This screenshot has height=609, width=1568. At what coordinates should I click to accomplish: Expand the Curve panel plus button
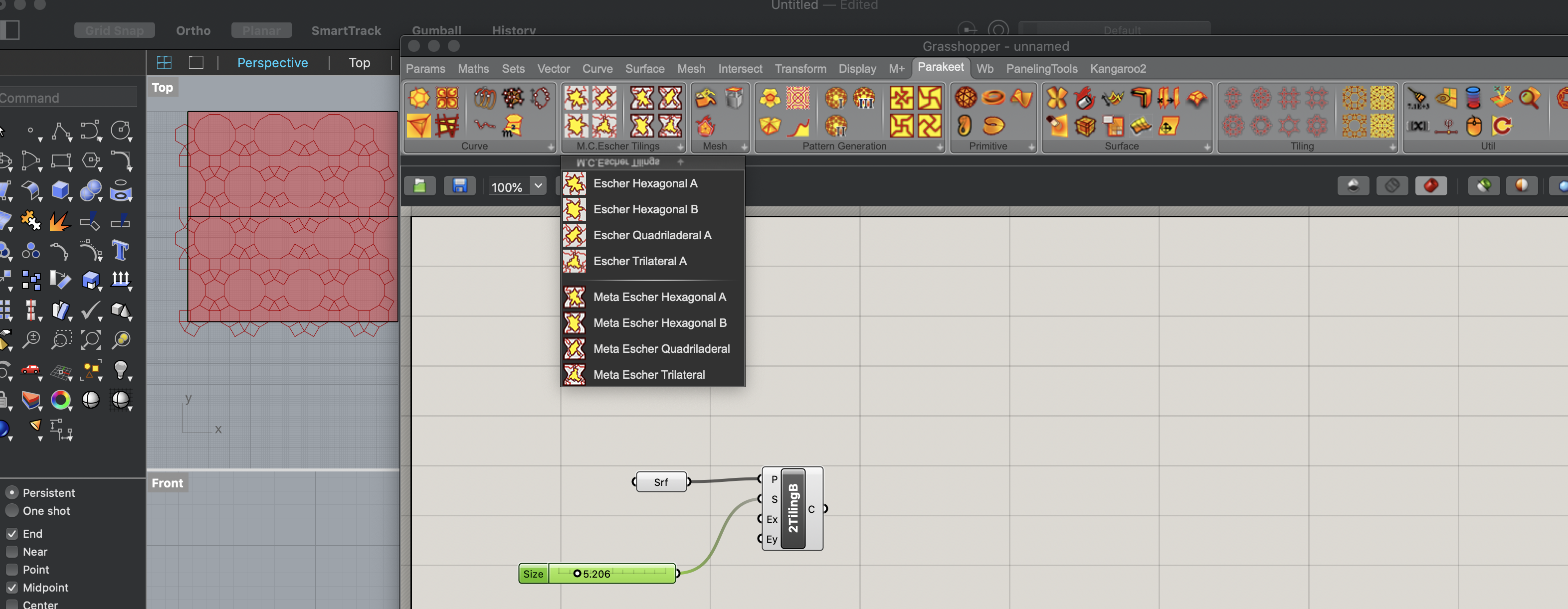[551, 147]
